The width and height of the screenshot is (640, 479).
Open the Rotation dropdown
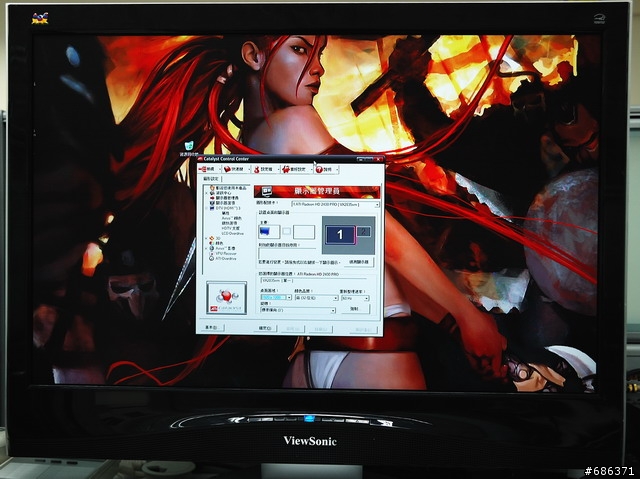tap(298, 310)
